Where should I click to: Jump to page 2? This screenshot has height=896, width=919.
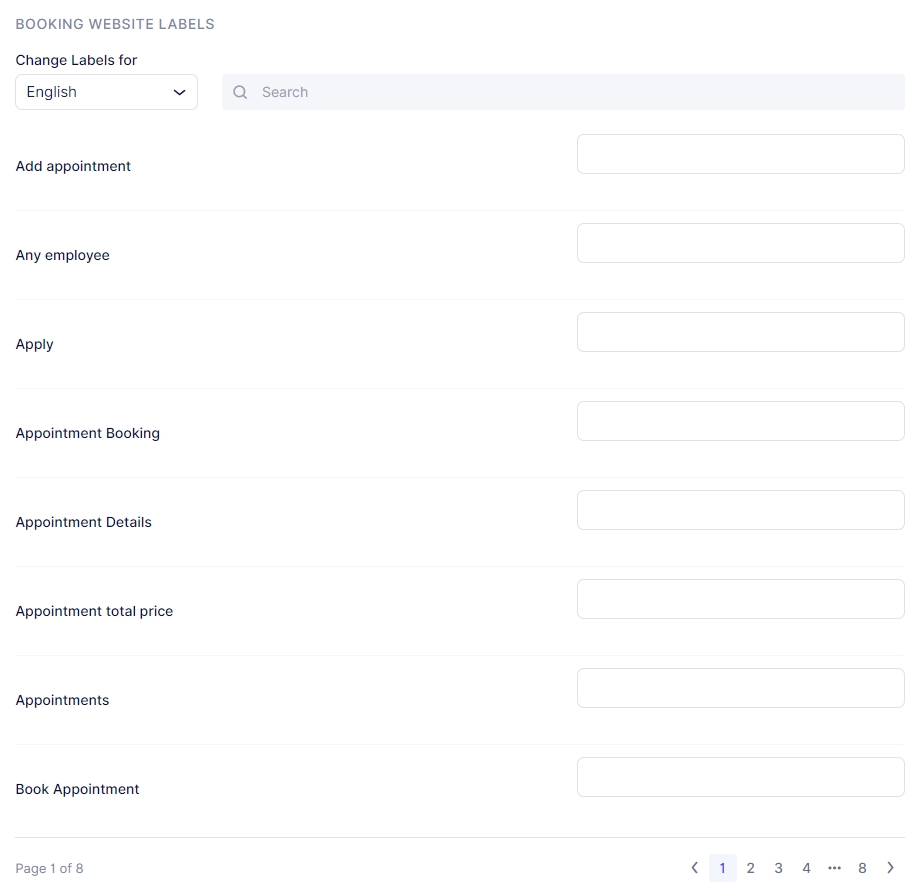[750, 868]
